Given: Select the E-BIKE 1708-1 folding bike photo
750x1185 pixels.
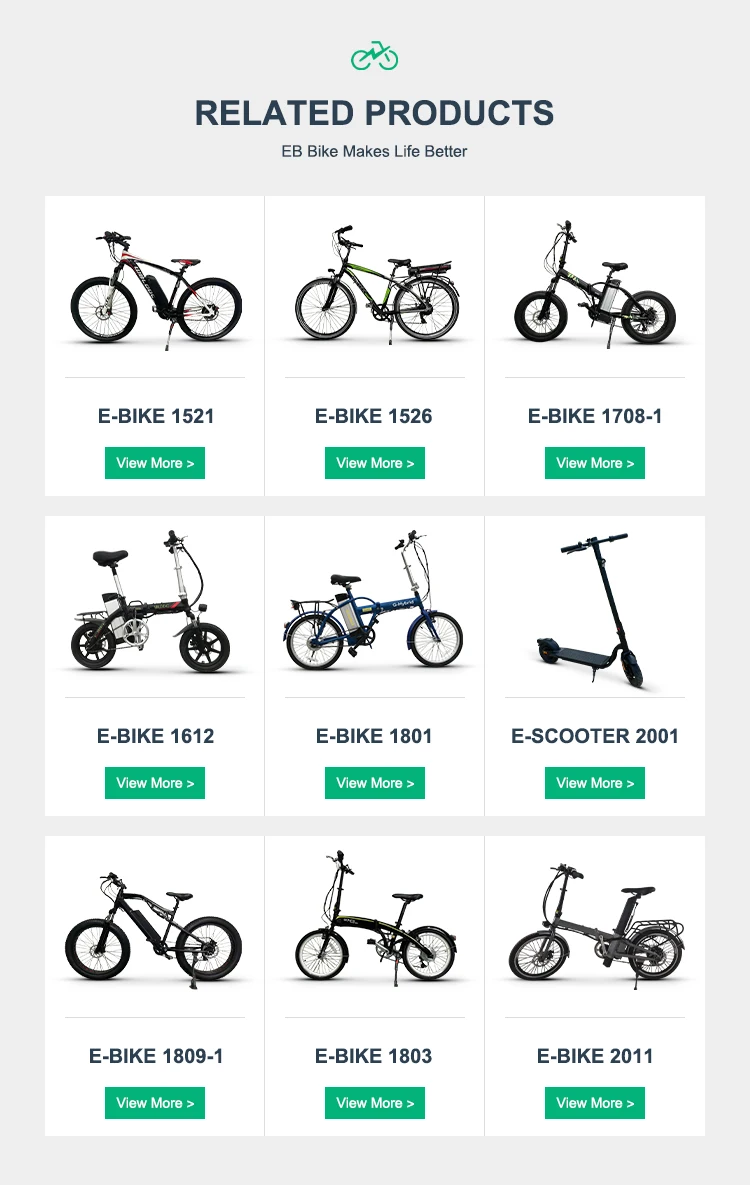Looking at the screenshot, I should pos(594,284).
